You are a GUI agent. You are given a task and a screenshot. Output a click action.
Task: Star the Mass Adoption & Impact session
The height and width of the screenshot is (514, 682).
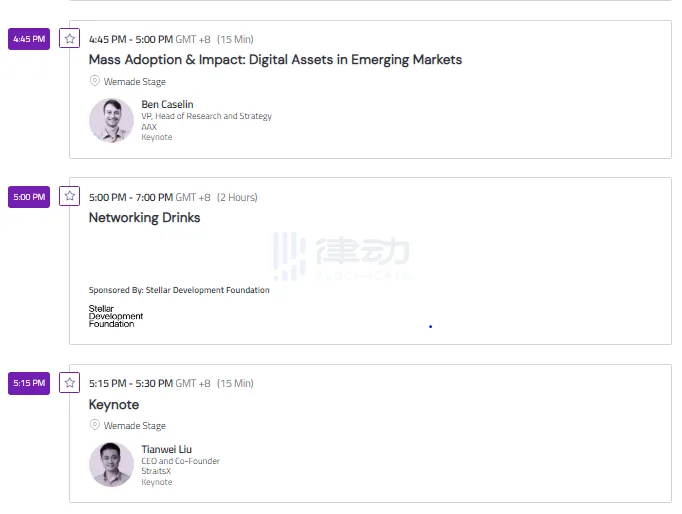point(70,39)
